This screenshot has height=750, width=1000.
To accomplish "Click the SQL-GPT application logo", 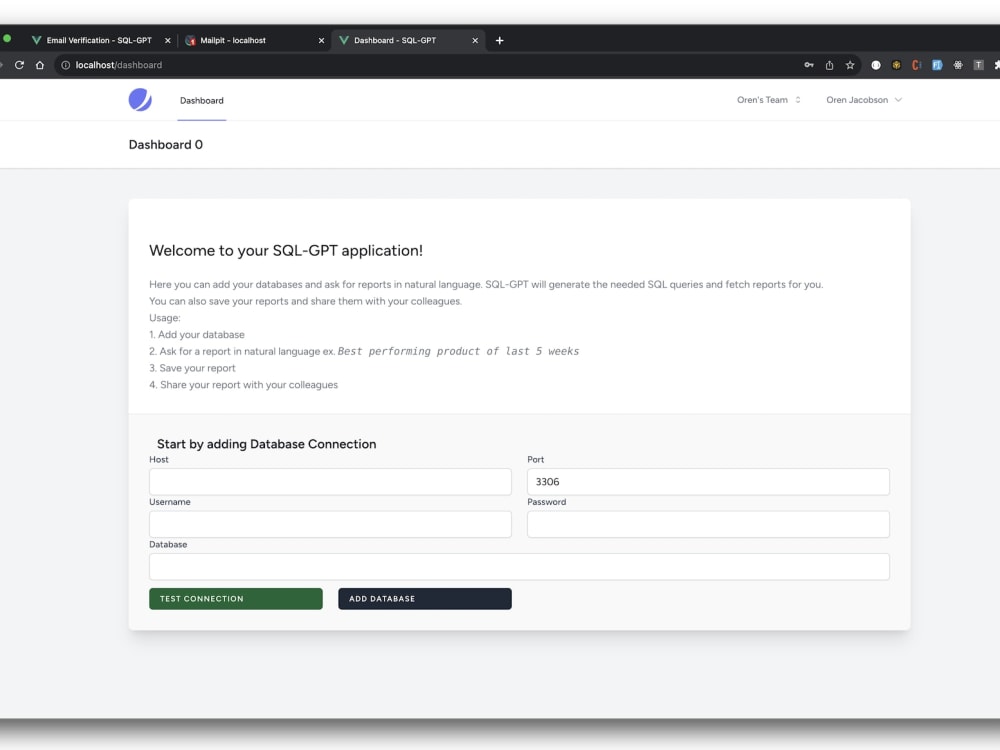I will 140,100.
